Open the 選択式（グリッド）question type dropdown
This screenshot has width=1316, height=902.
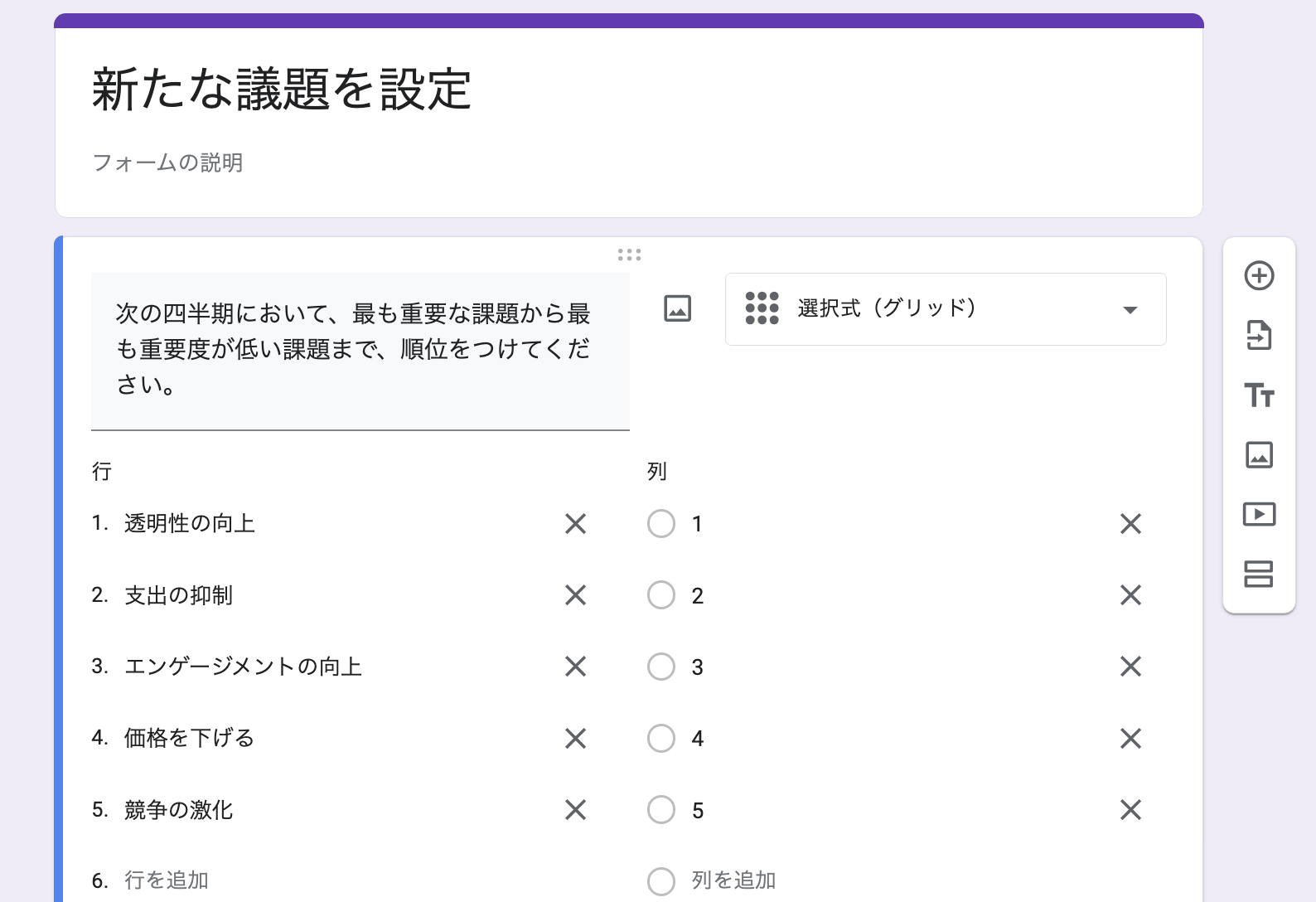[945, 309]
